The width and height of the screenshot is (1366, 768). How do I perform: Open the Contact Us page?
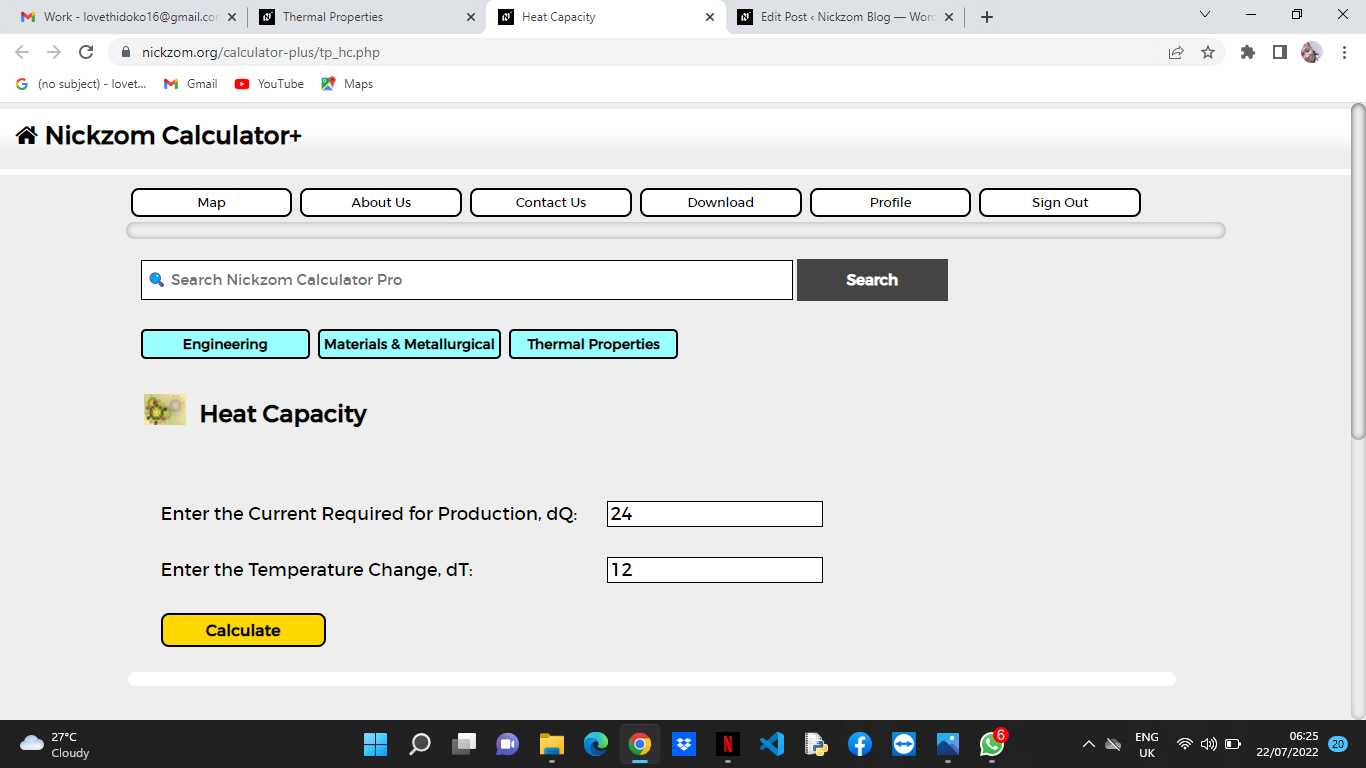(551, 202)
